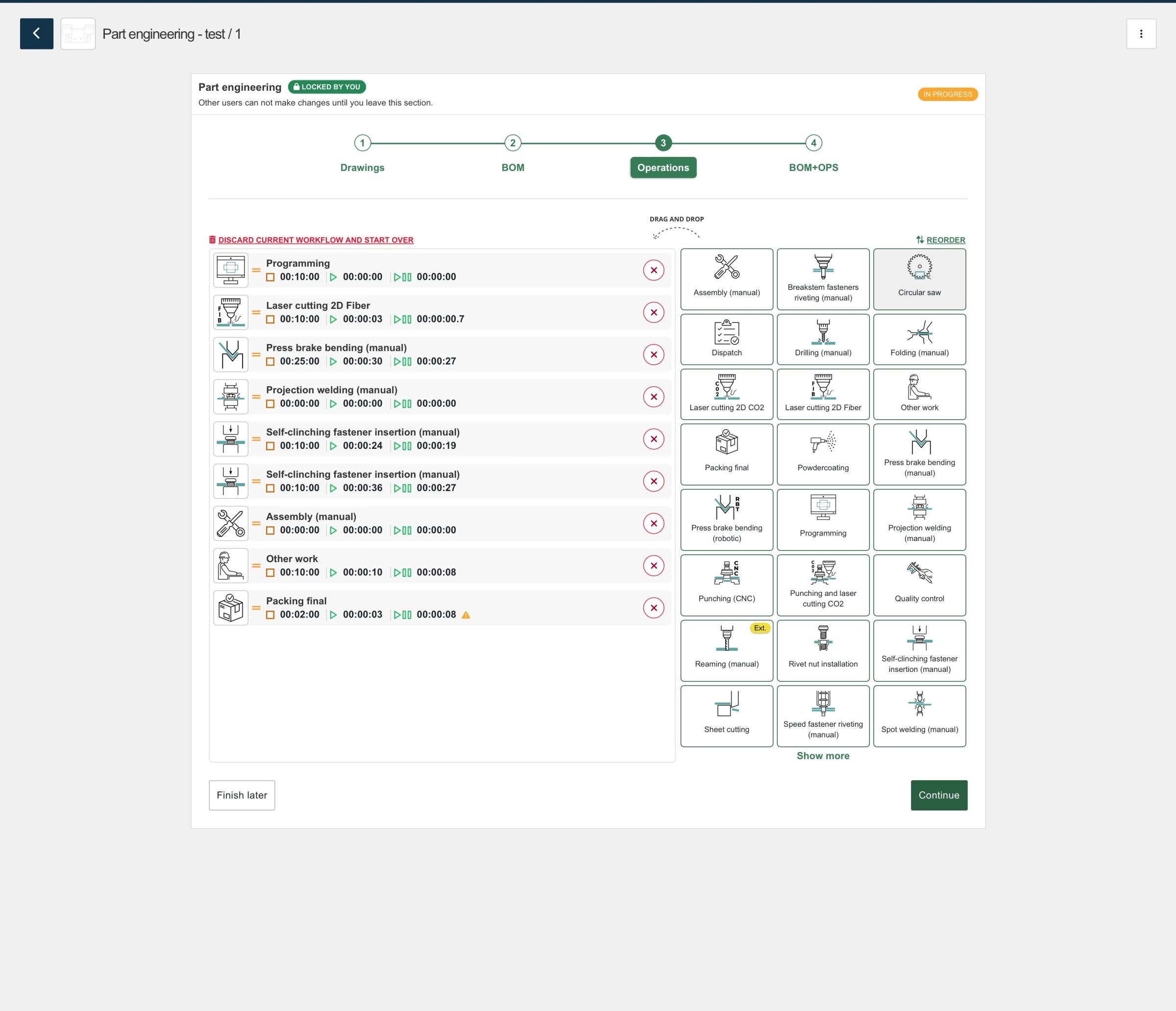Screen dimensions: 1176x1011
Task: Click the Laser cutting 2D Fiber row thumbnail
Action: 230,312
